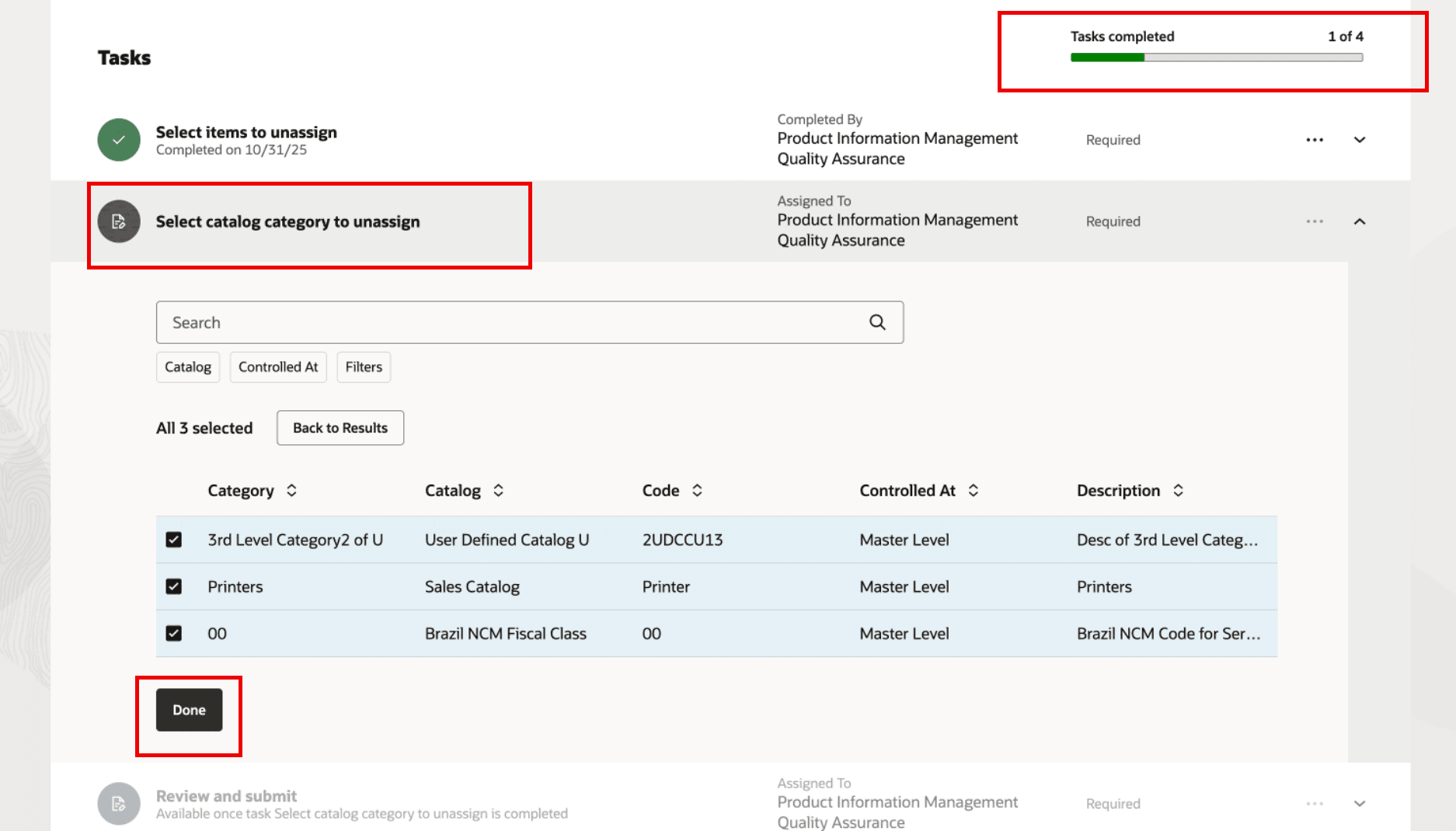
Task: Uncheck the 3rd Level Category2 row
Action: (174, 539)
